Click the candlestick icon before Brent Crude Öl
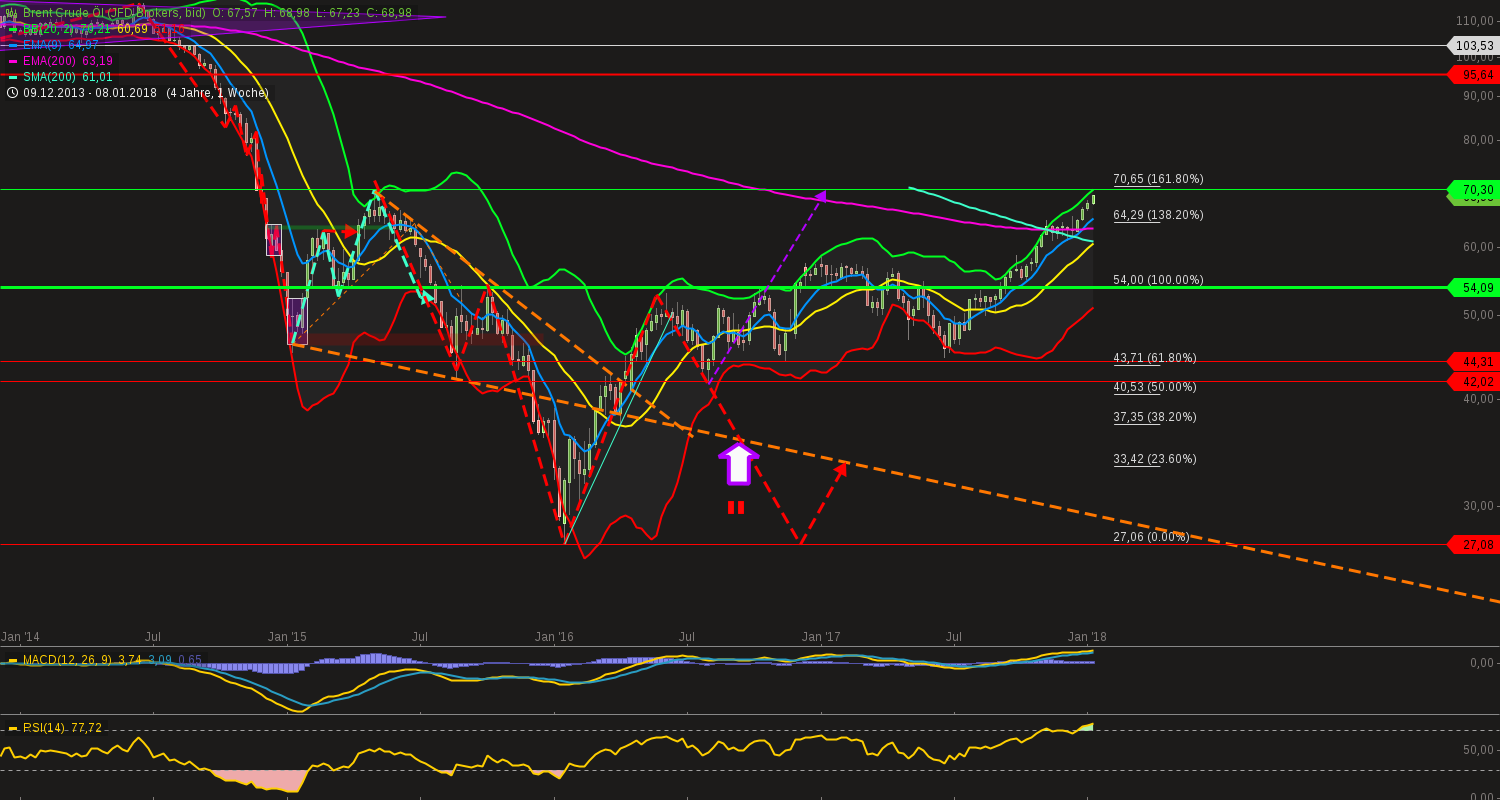 pyautogui.click(x=11, y=12)
